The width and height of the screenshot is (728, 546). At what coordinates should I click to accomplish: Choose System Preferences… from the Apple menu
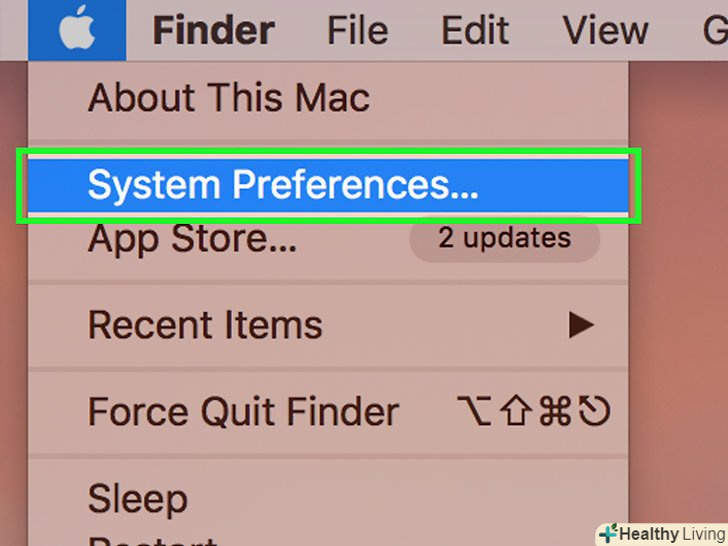(283, 185)
